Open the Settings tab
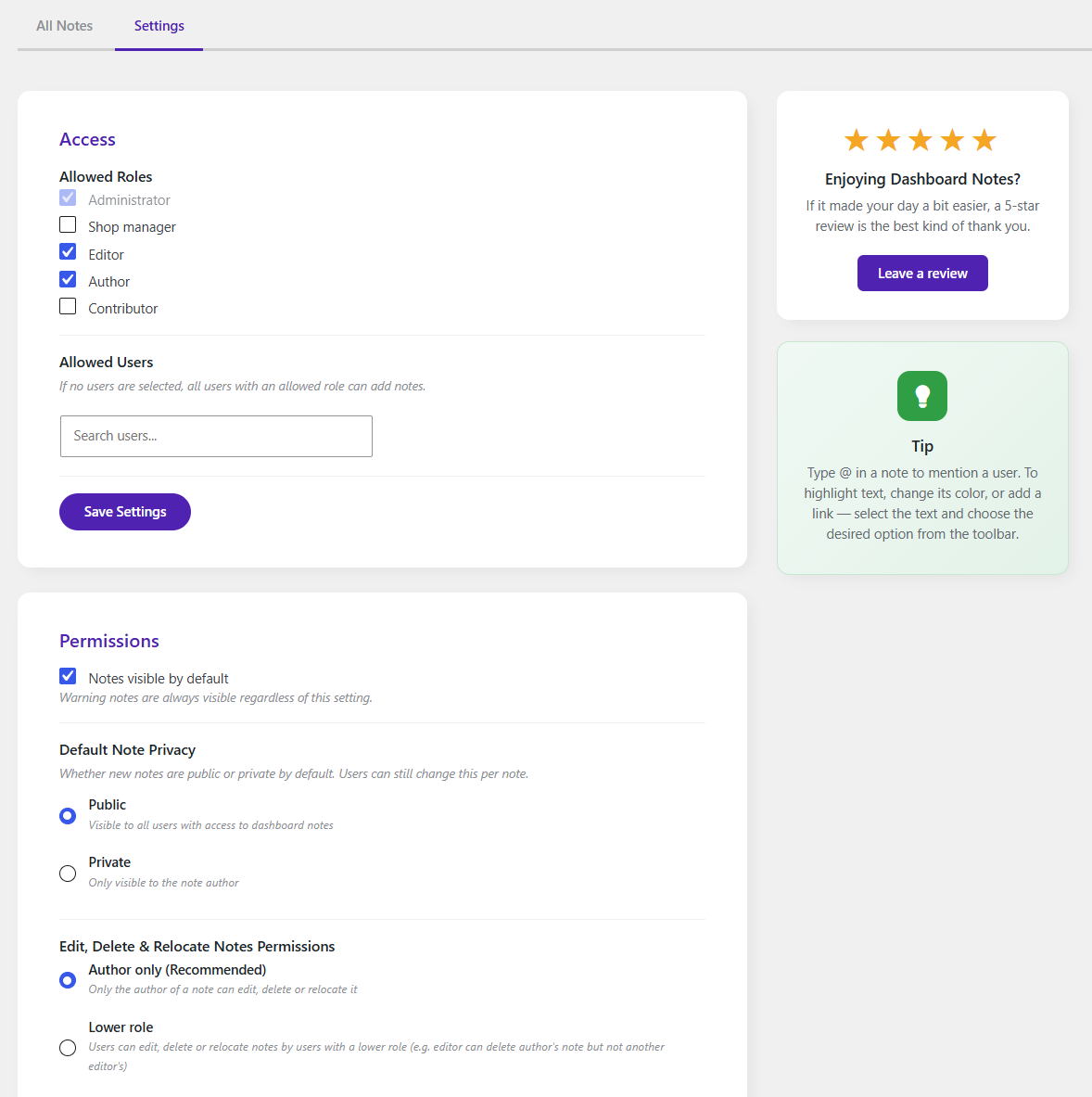Image resolution: width=1092 pixels, height=1097 pixels. (159, 25)
